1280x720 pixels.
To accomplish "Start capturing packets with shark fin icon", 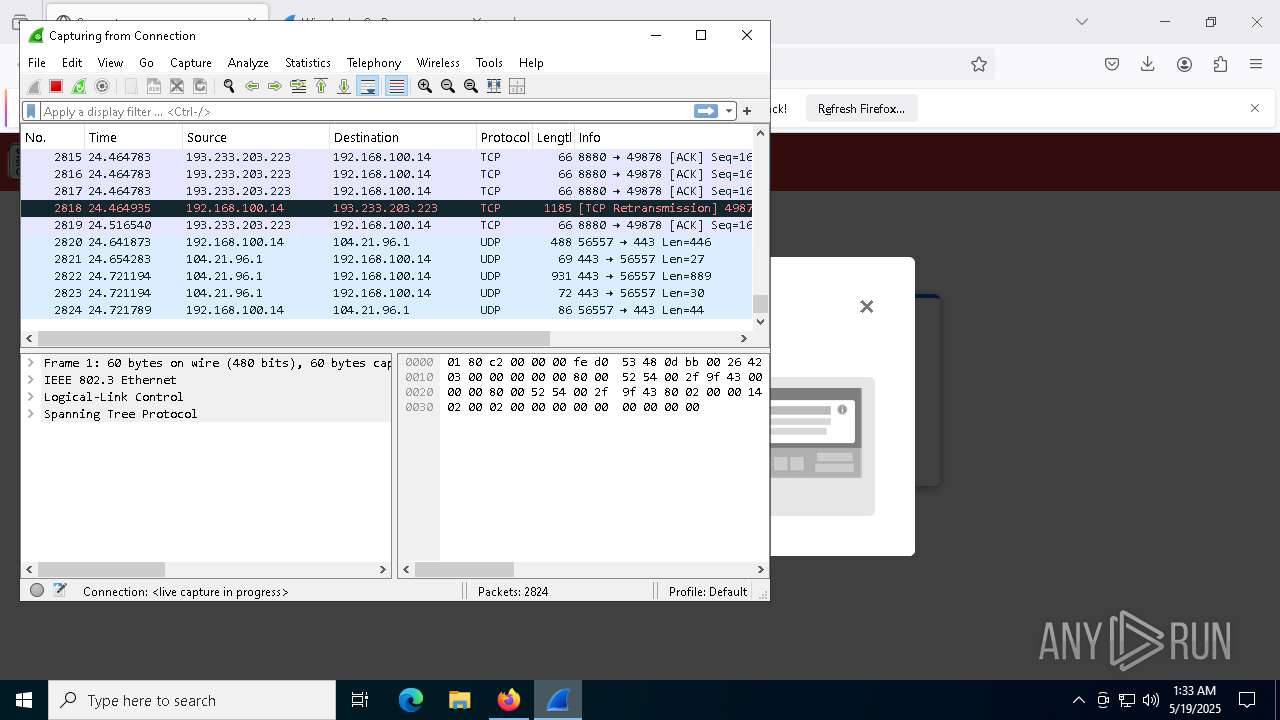I will [34, 86].
